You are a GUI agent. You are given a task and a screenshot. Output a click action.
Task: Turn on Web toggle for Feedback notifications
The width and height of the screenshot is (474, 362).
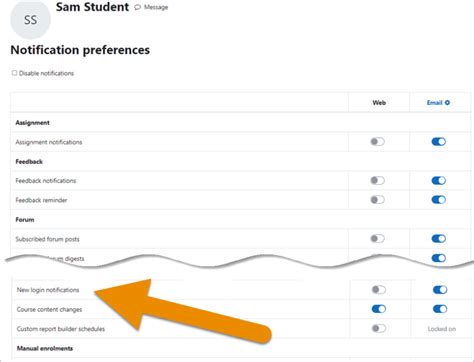(378, 181)
